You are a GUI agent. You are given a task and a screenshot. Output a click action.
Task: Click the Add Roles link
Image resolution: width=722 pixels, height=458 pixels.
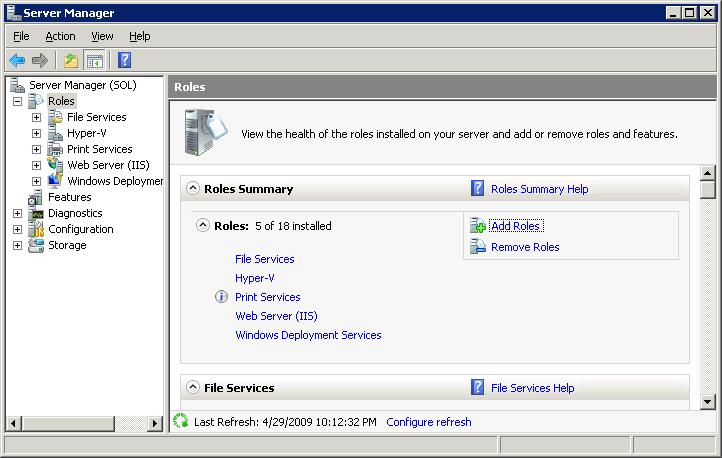tap(515, 226)
